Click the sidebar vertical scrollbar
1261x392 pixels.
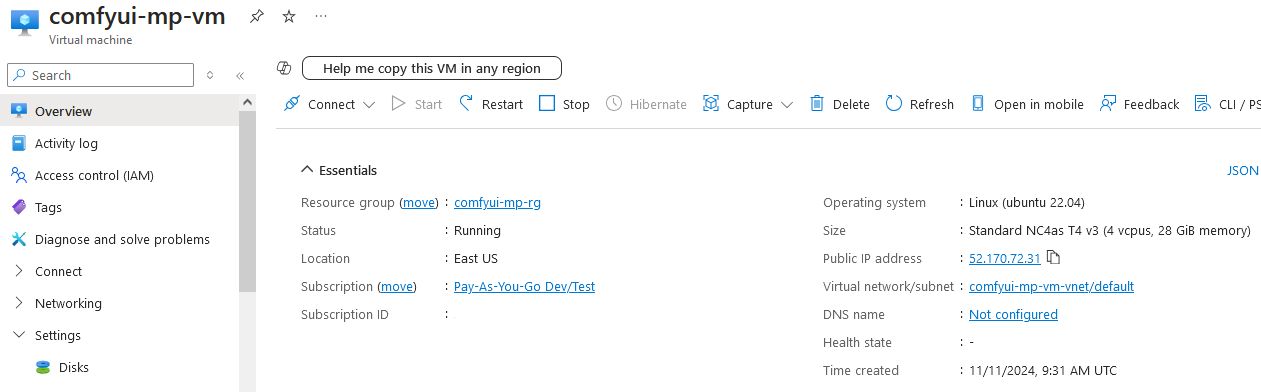coord(248,200)
